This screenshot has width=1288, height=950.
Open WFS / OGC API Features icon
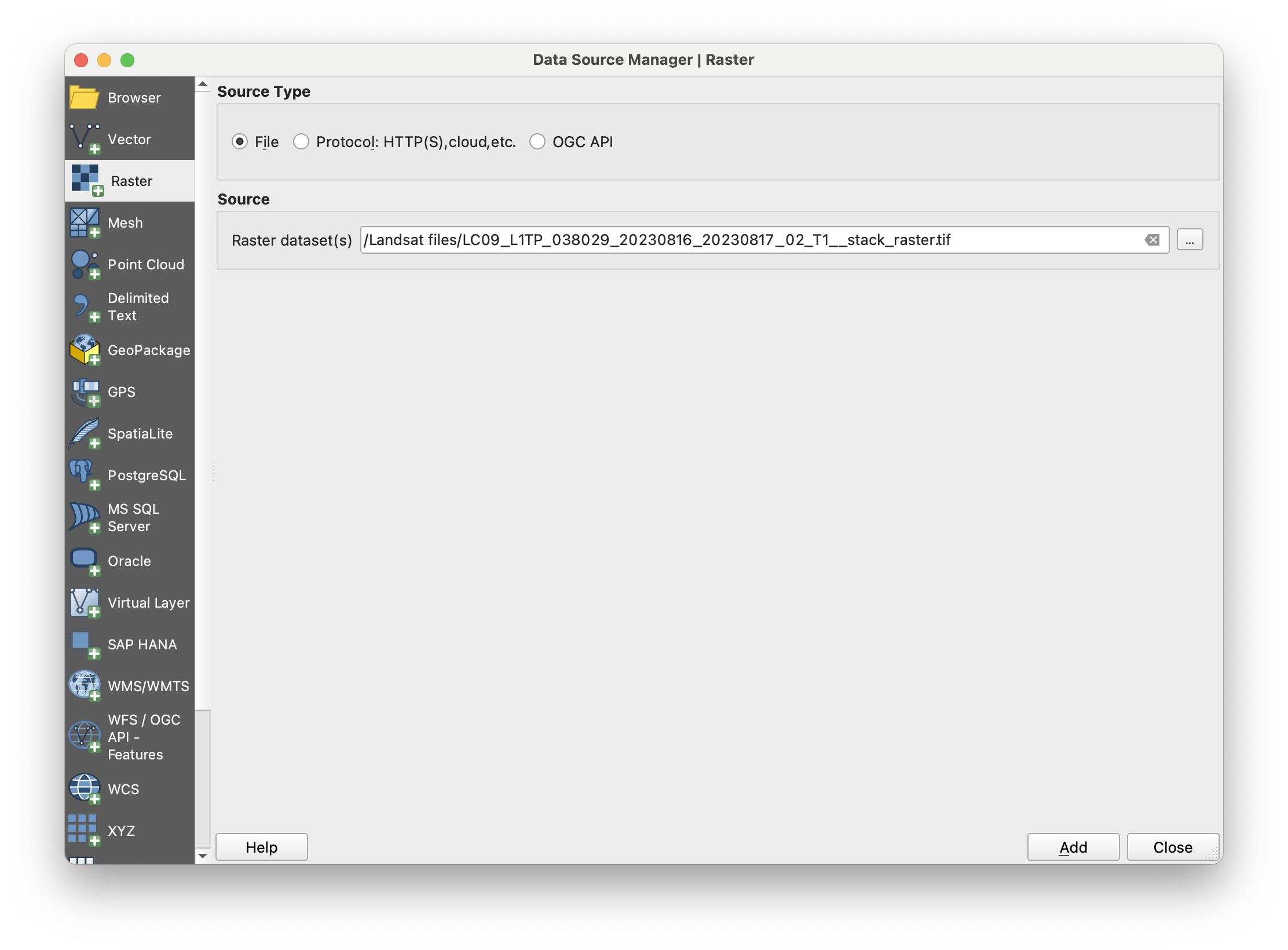[x=85, y=737]
